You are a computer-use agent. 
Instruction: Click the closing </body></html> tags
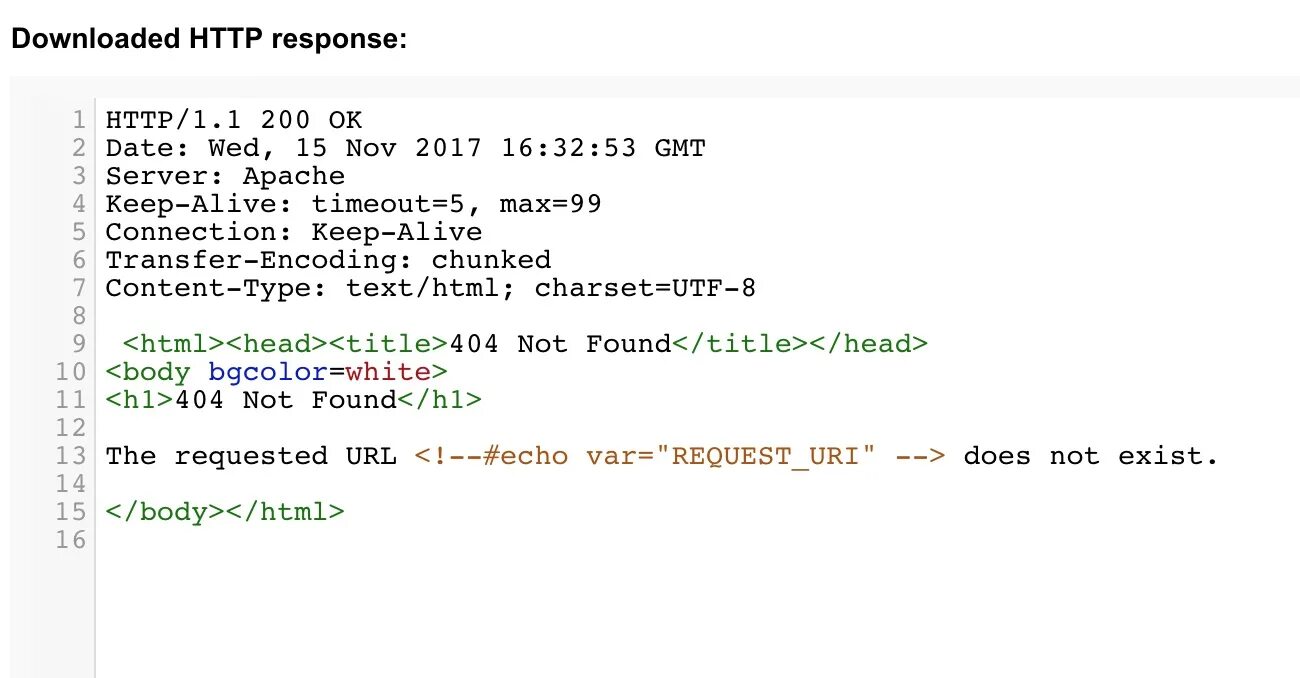(x=225, y=512)
